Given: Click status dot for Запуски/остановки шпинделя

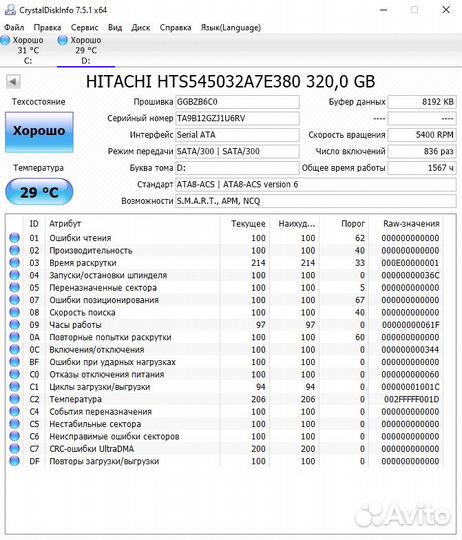Looking at the screenshot, I should tap(14, 275).
